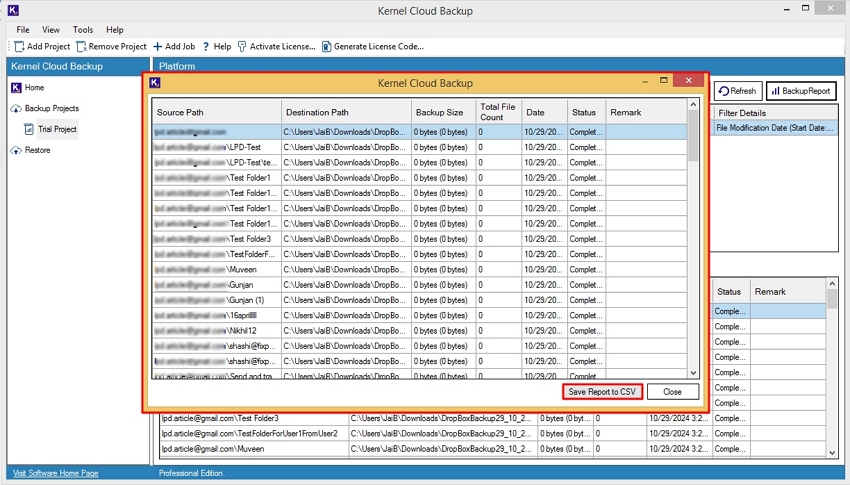Click scroll up arrow in main window list
Viewport: 850px width, 485px height.
point(832,283)
